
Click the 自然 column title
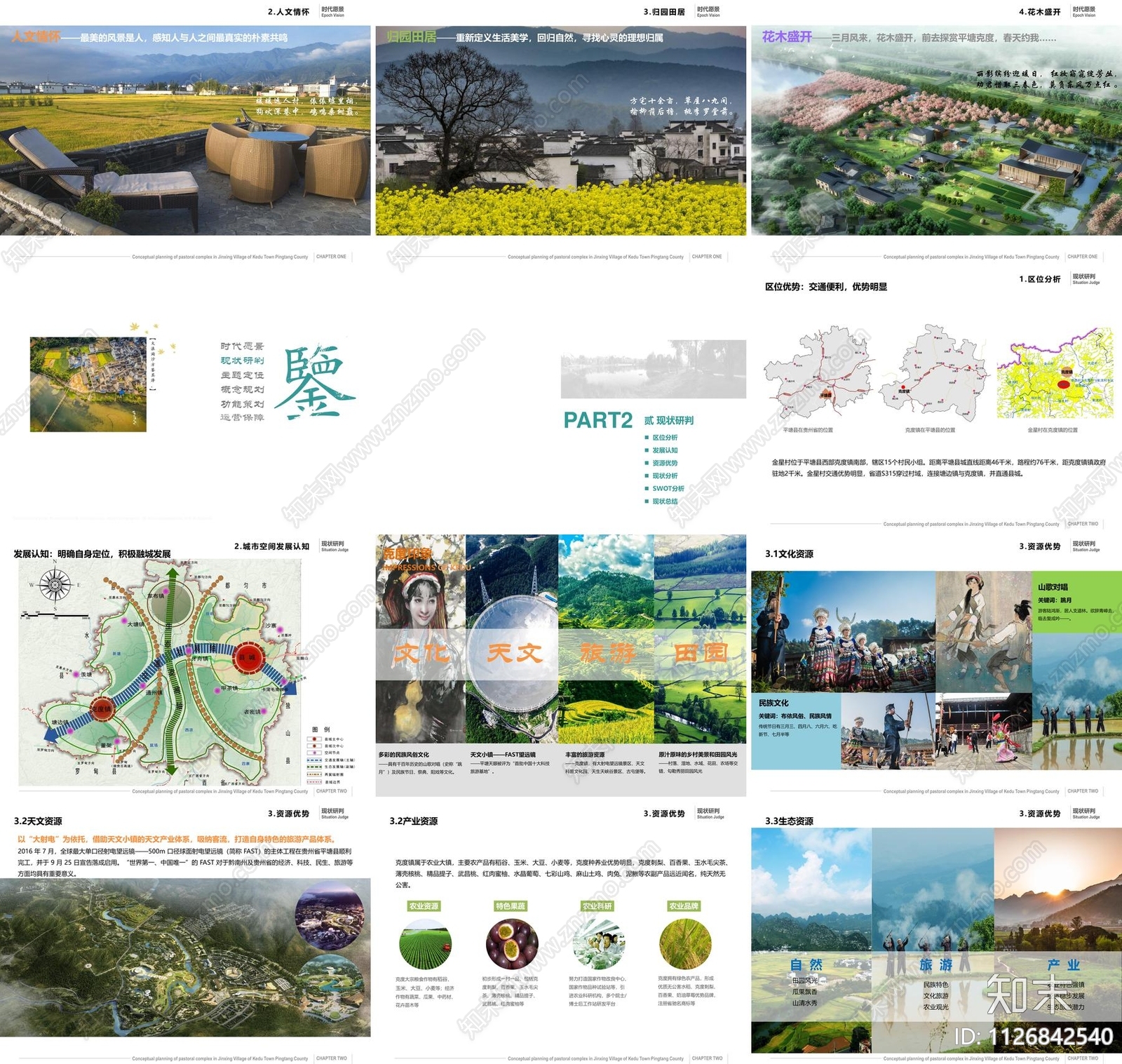[806, 965]
